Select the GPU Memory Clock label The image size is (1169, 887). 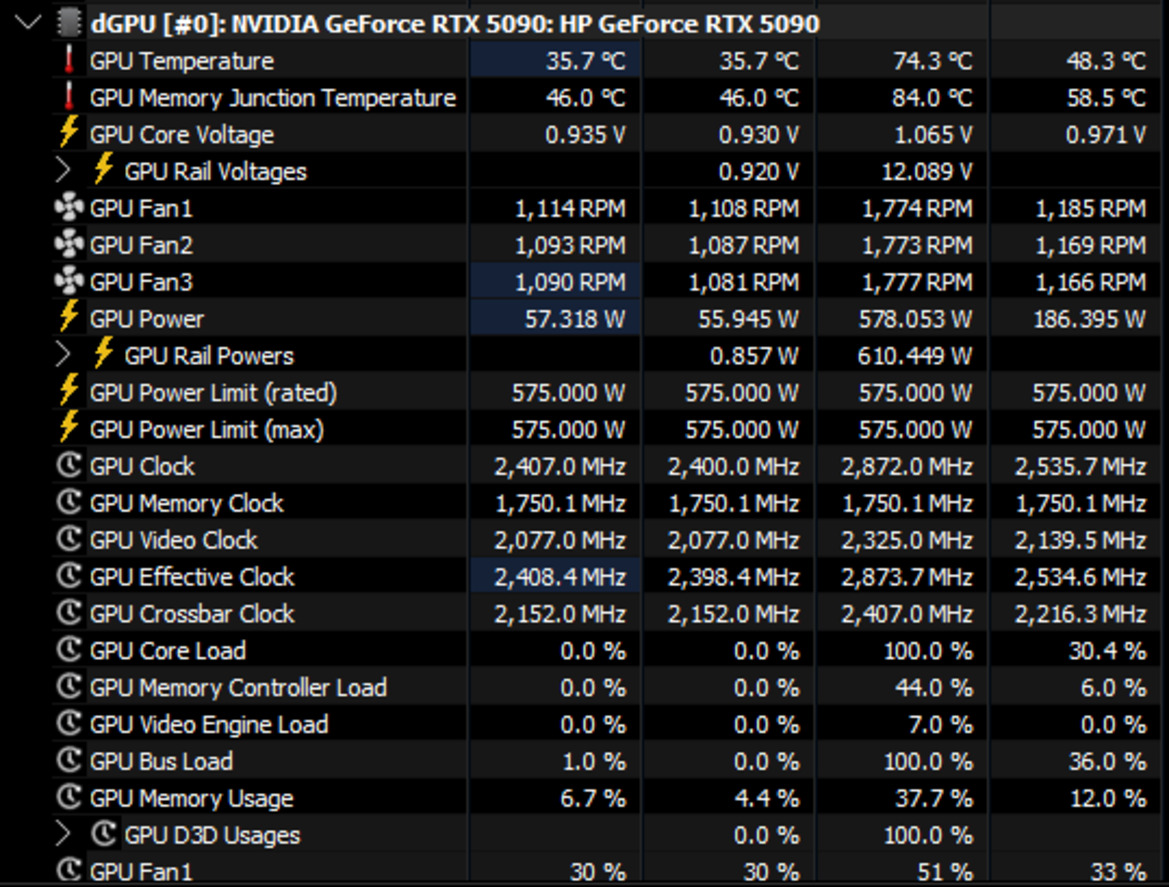(186, 503)
